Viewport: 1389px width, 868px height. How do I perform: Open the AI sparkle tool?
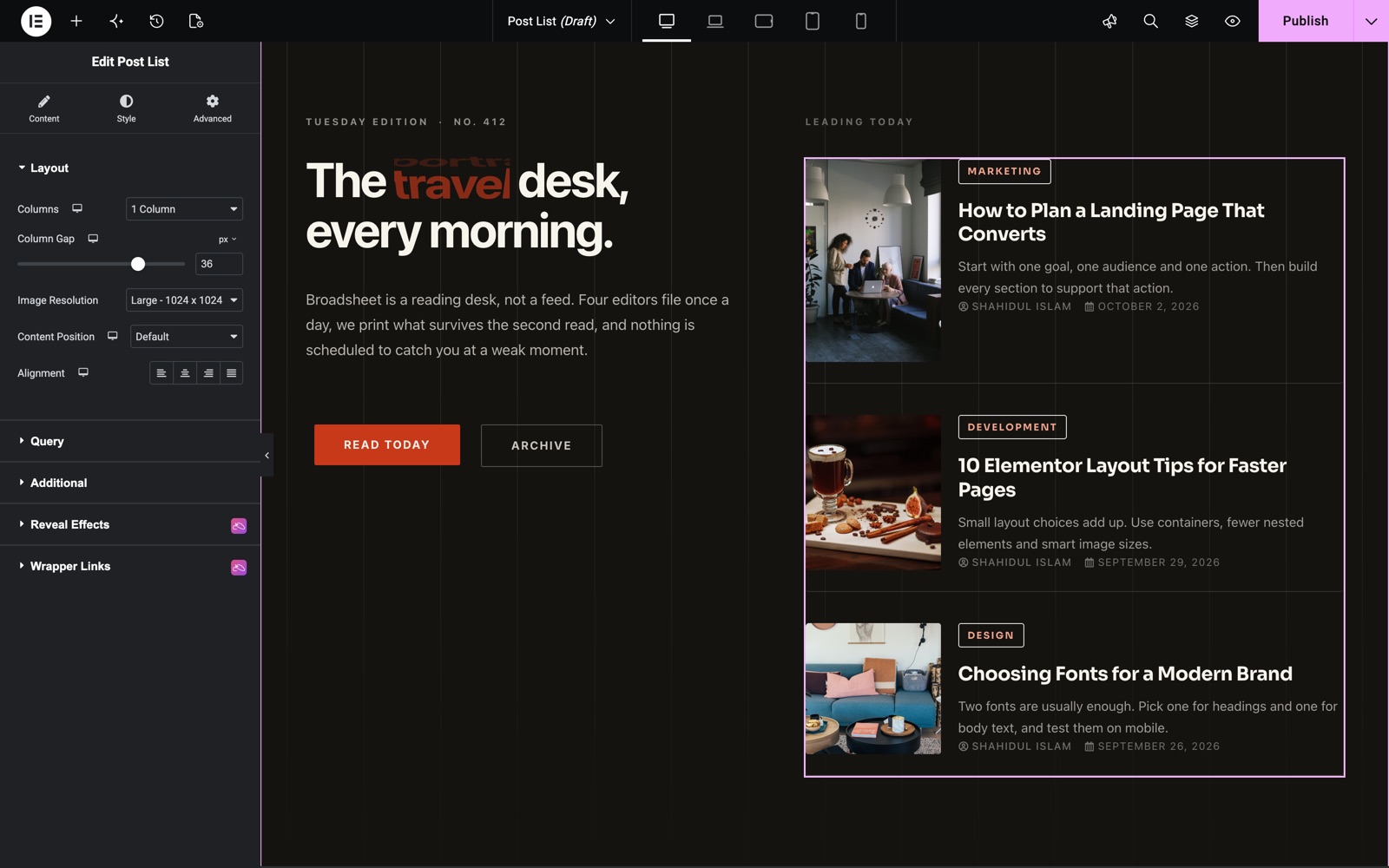[x=116, y=21]
